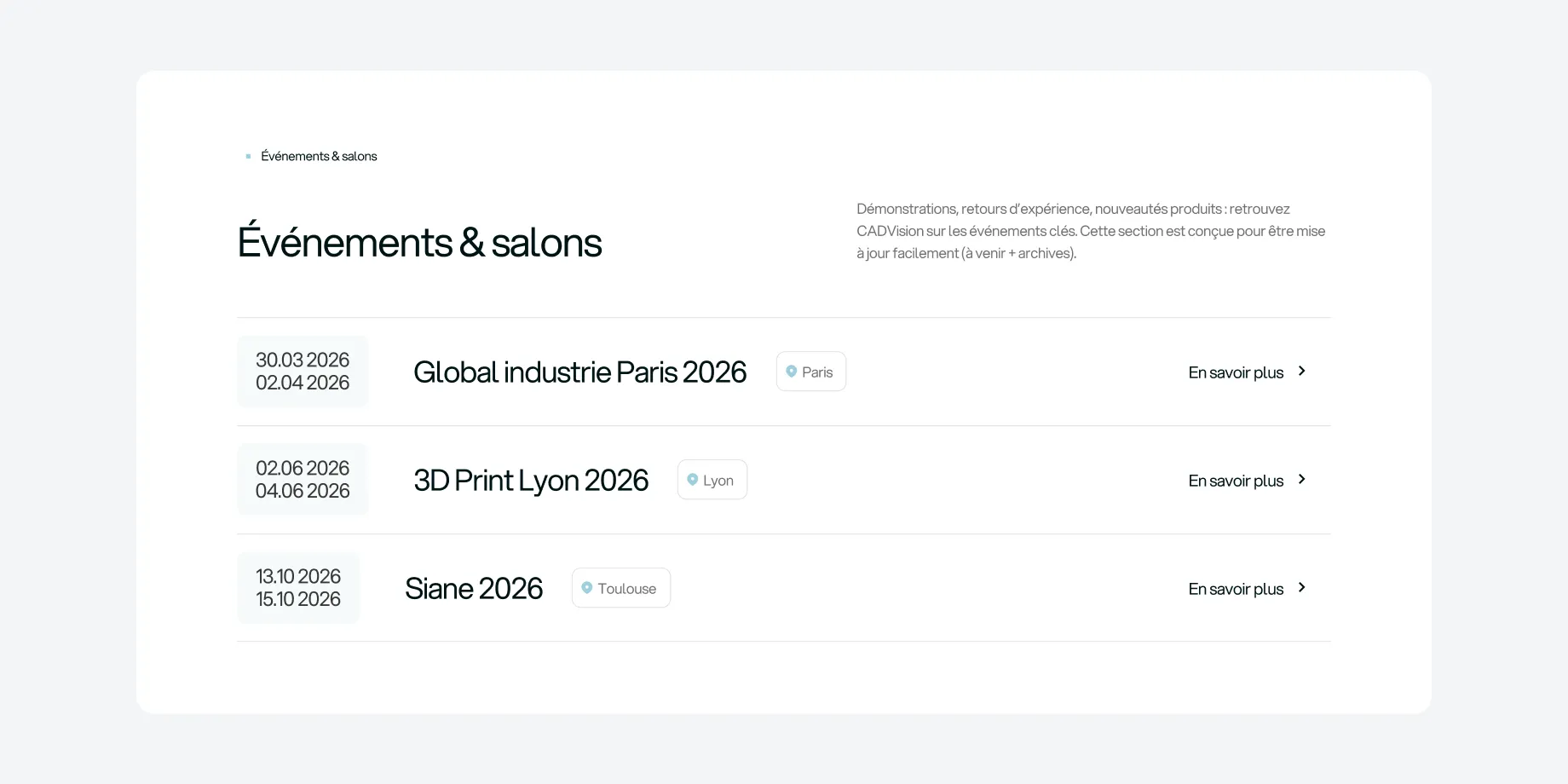
Task: Open En savoir plus for 3D Print Lyon 2026
Action: coord(1236,481)
